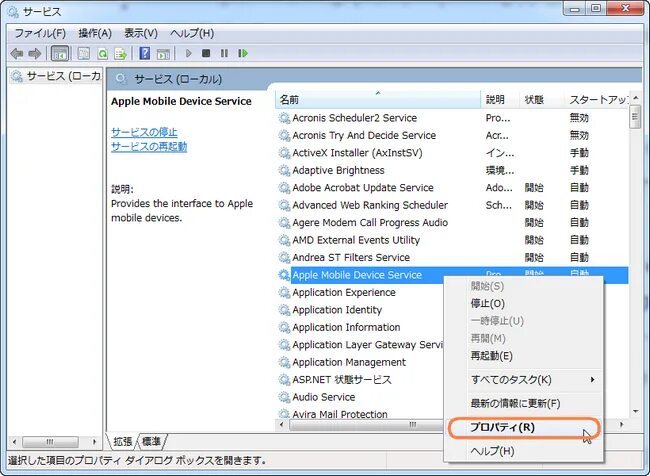
Task: Click gear icon beside Audio Service
Action: [284, 397]
